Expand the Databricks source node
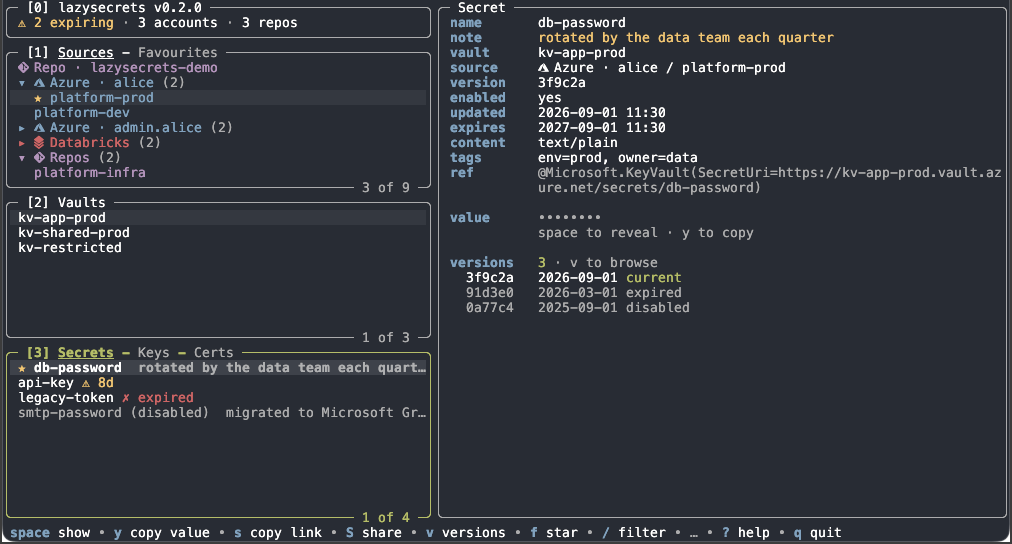Viewport: 1012px width, 544px height. [x=22, y=143]
